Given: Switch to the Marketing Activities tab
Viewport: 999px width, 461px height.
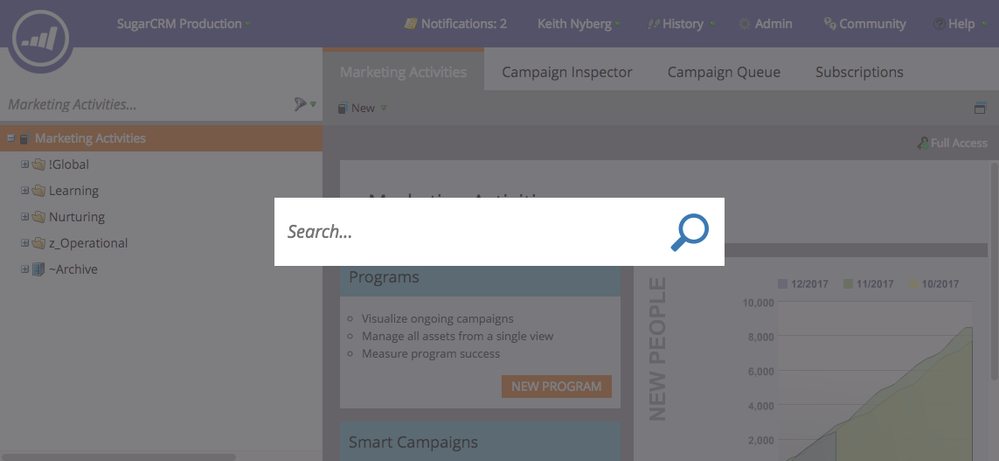Looking at the screenshot, I should click(x=403, y=71).
